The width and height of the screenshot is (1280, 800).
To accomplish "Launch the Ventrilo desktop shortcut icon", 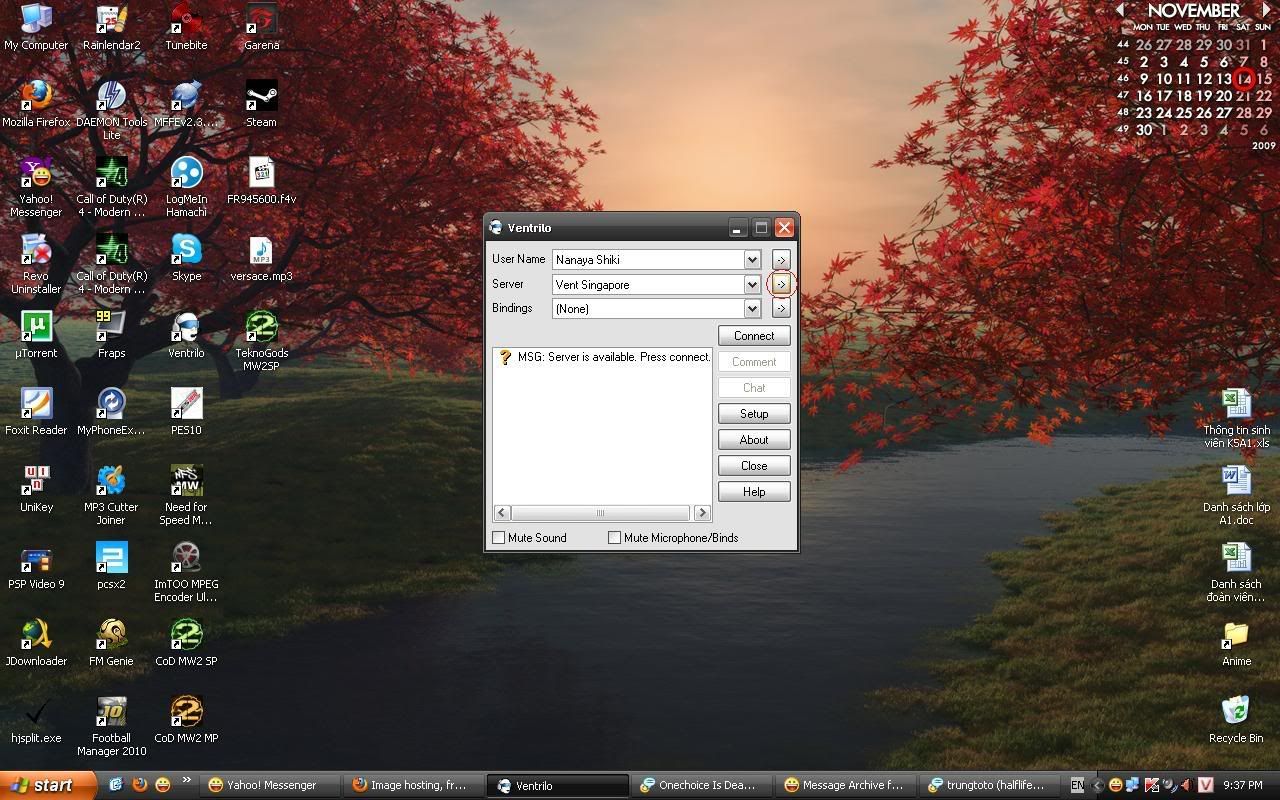I will pos(186,335).
